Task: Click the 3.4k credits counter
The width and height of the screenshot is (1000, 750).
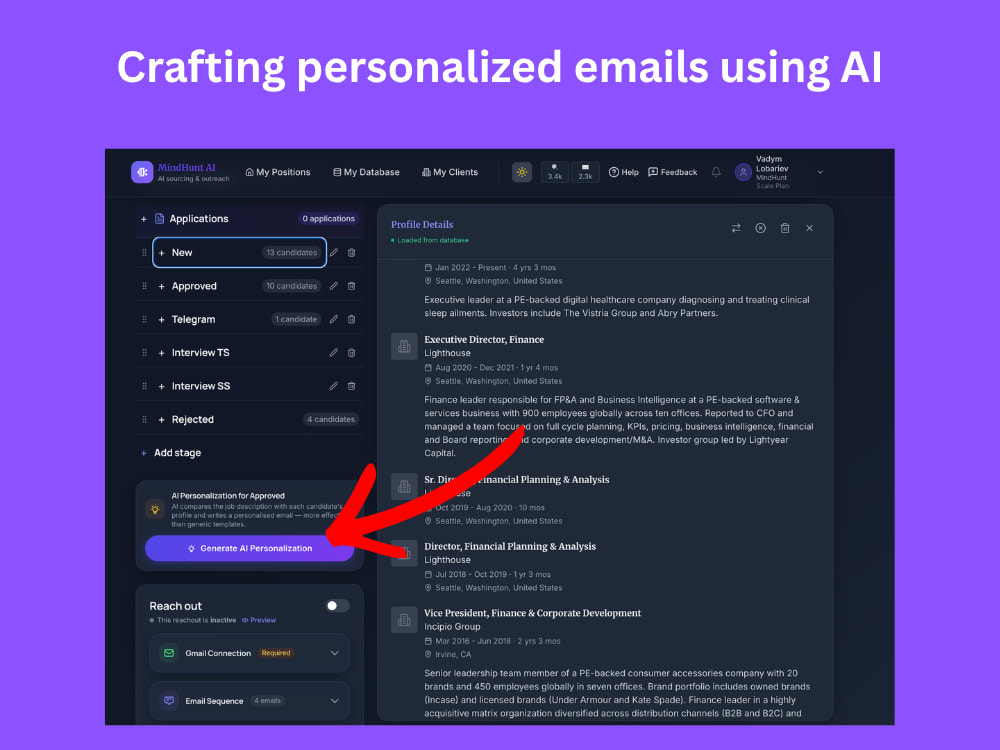Action: tap(555, 172)
